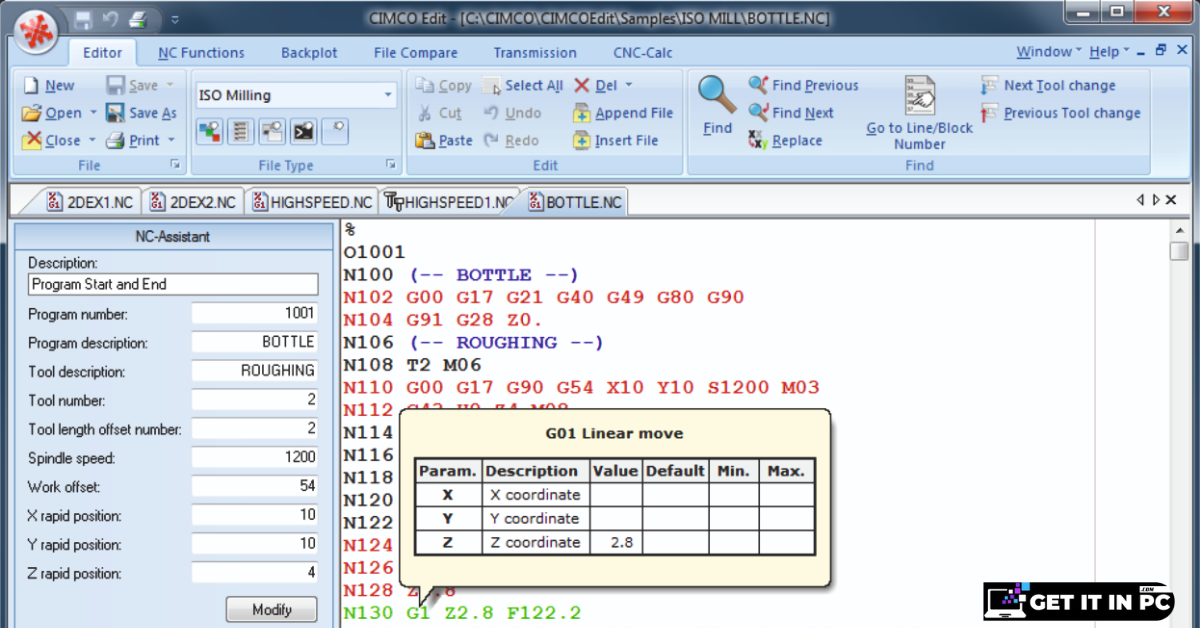Switch to the HIGHSPEED.NC document tab

click(312, 202)
